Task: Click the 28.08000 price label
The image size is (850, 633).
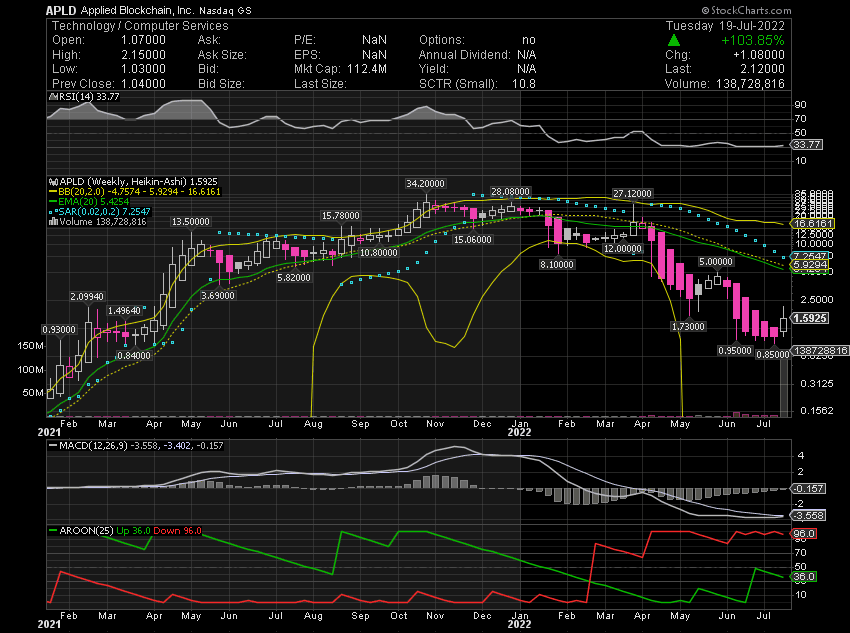Action: pyautogui.click(x=510, y=192)
